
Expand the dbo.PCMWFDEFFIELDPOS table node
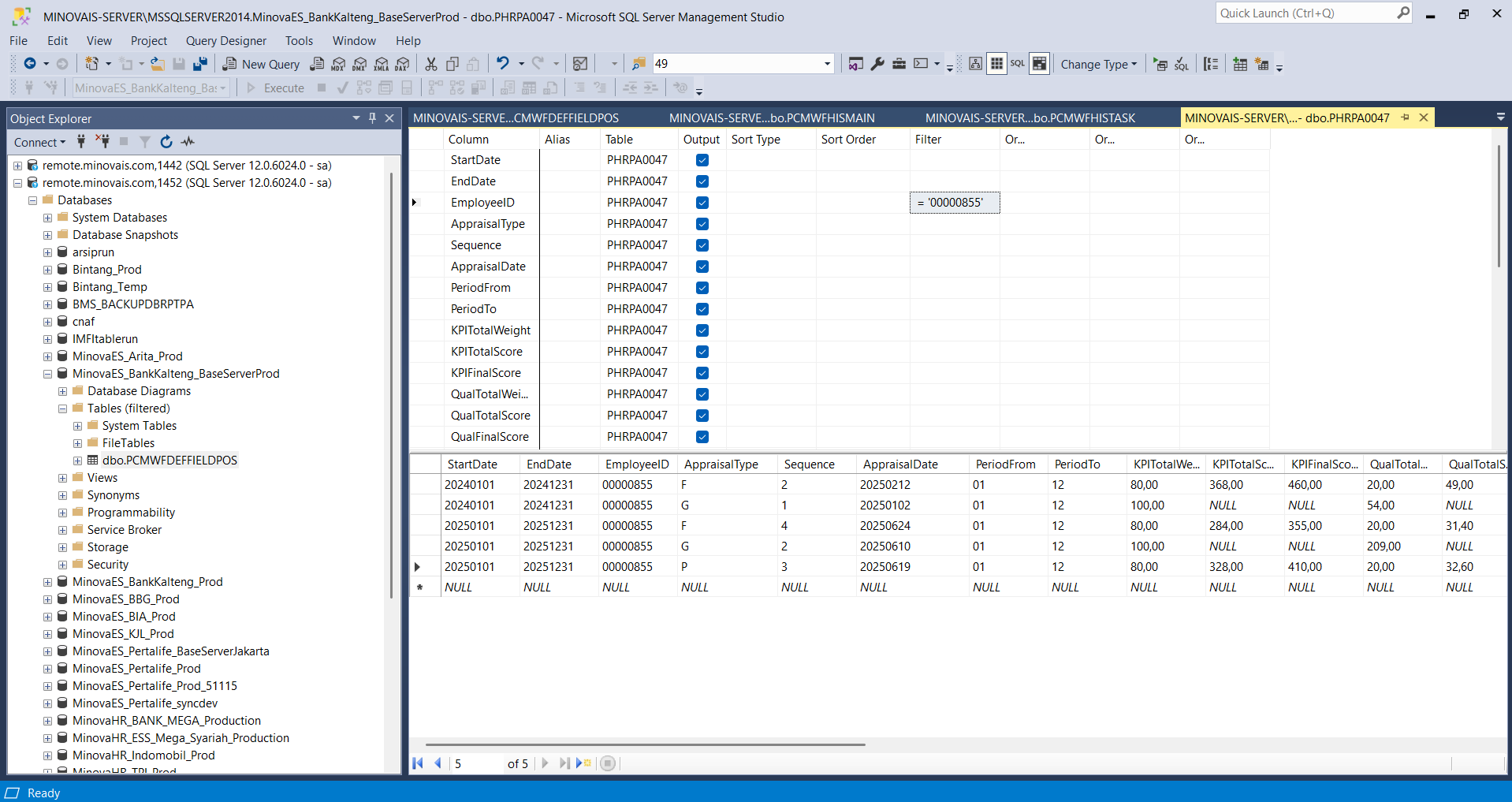click(78, 461)
